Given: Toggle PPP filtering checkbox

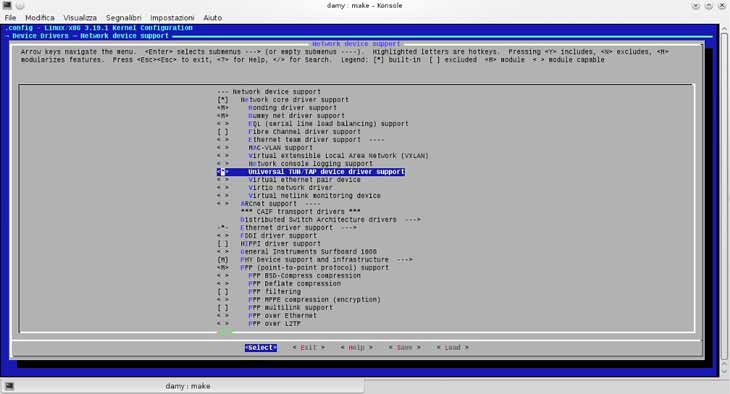Looking at the screenshot, I should pyautogui.click(x=223, y=292).
